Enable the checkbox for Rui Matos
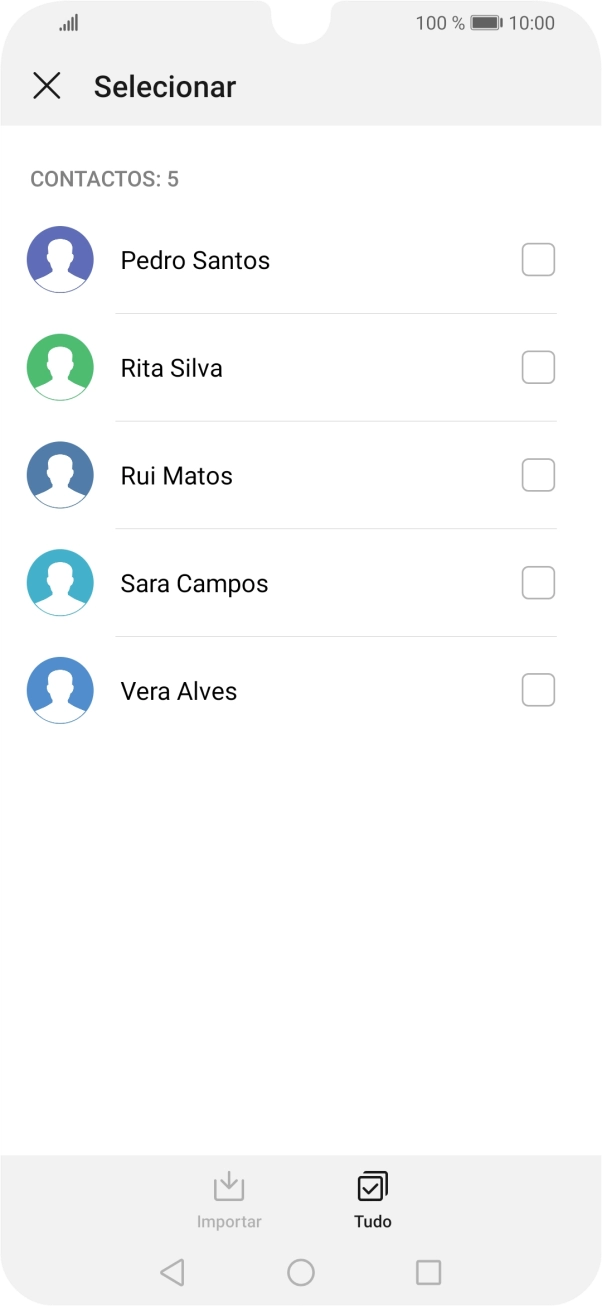Viewport: 602px width, 1306px height. coord(538,475)
